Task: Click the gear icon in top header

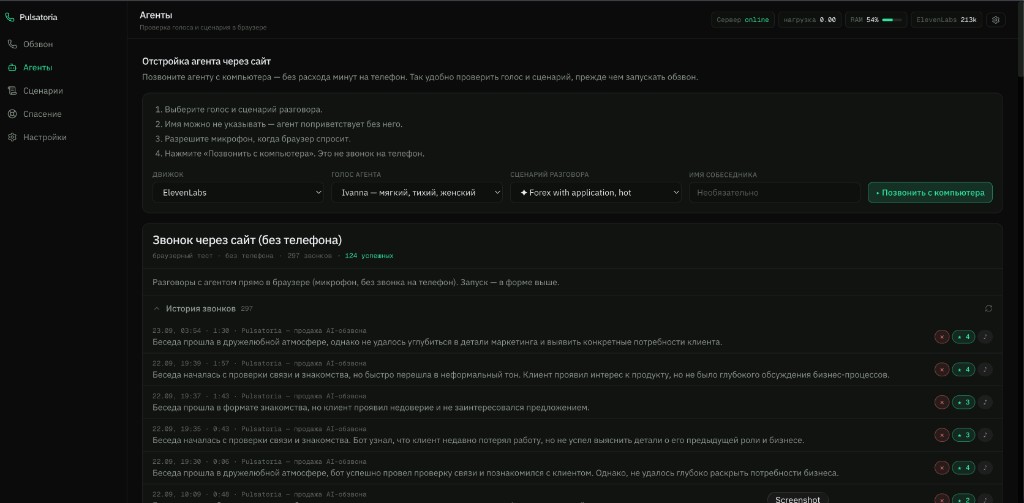Action: click(995, 20)
